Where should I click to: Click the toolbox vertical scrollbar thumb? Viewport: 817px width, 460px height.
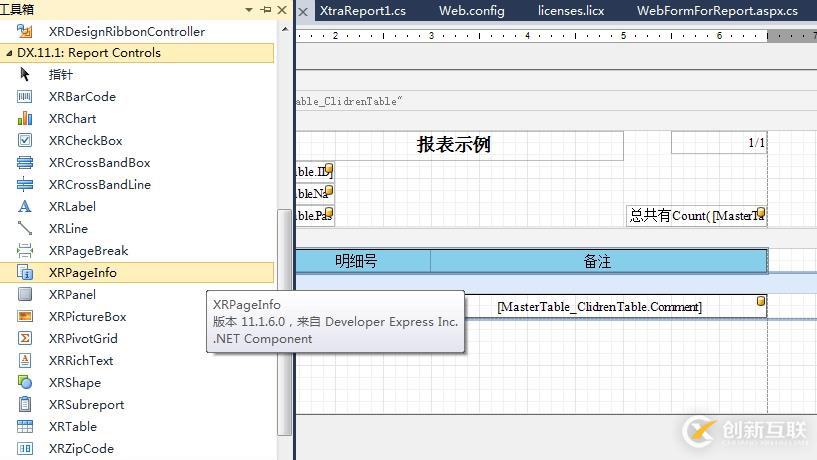pyautogui.click(x=284, y=322)
